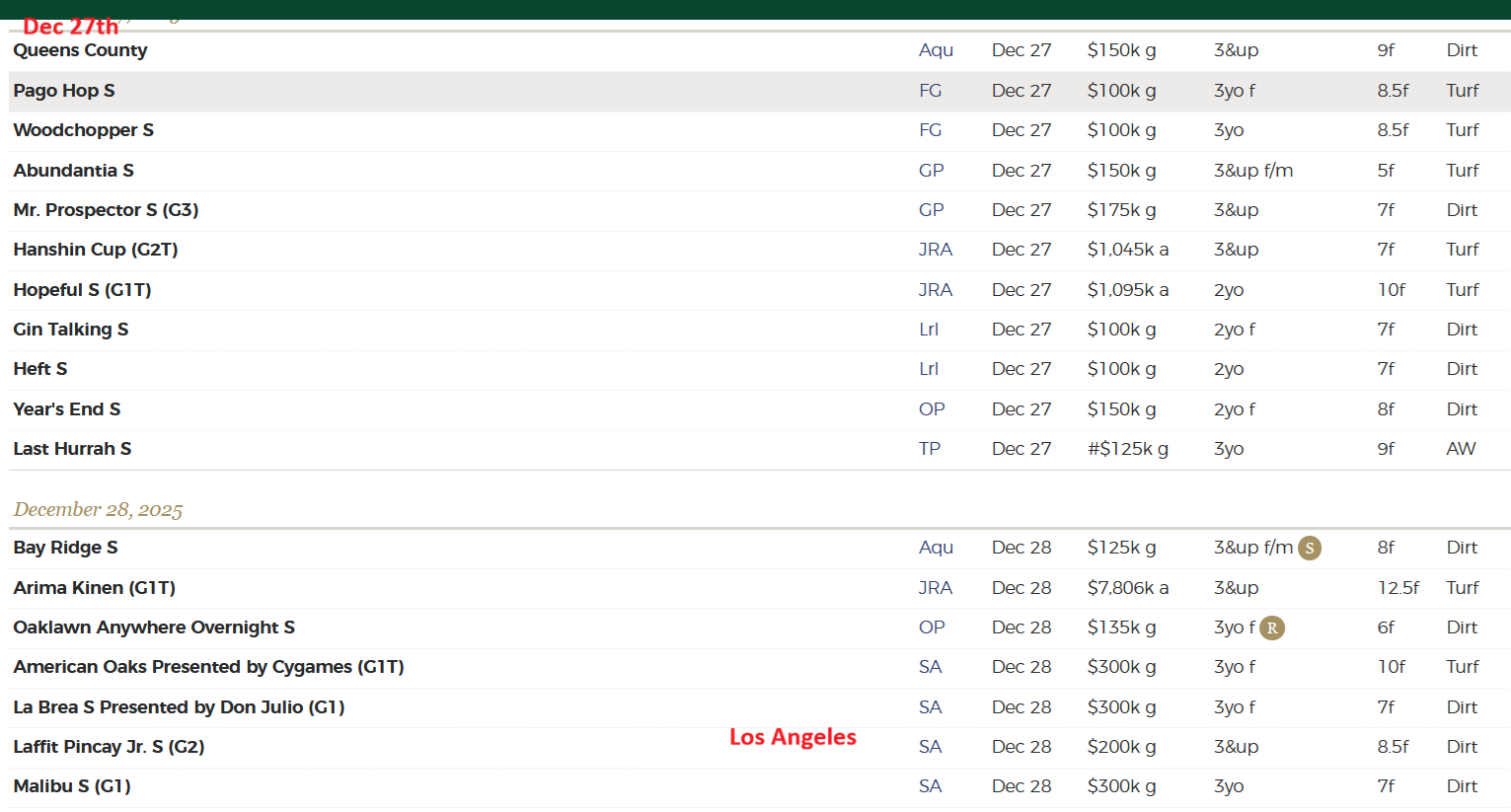This screenshot has height=812, width=1511.
Task: Open the Queens County race link
Action: point(80,50)
